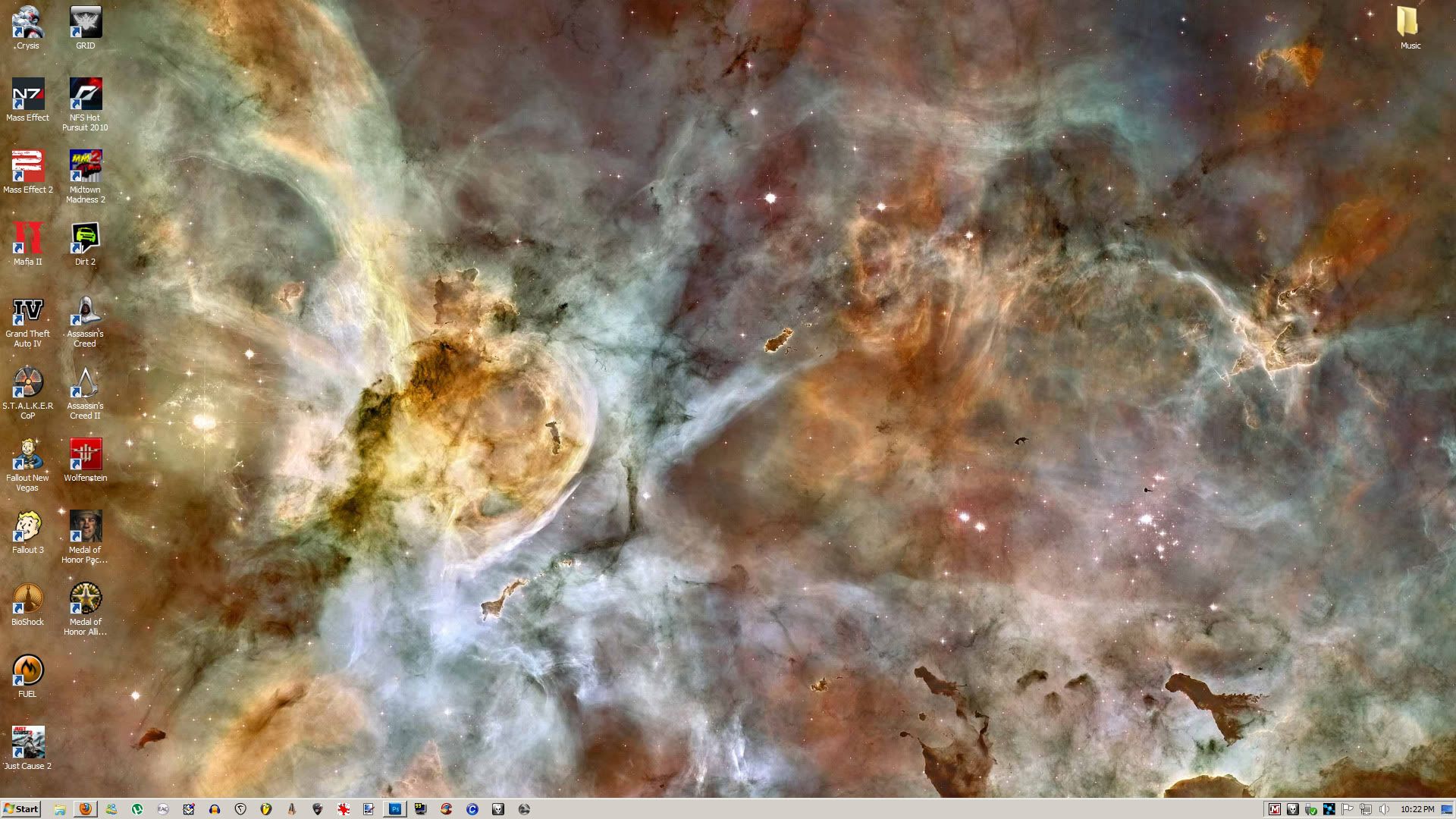Screen dimensions: 1456x819
Task: Open Firefox from the taskbar
Action: pyautogui.click(x=85, y=809)
